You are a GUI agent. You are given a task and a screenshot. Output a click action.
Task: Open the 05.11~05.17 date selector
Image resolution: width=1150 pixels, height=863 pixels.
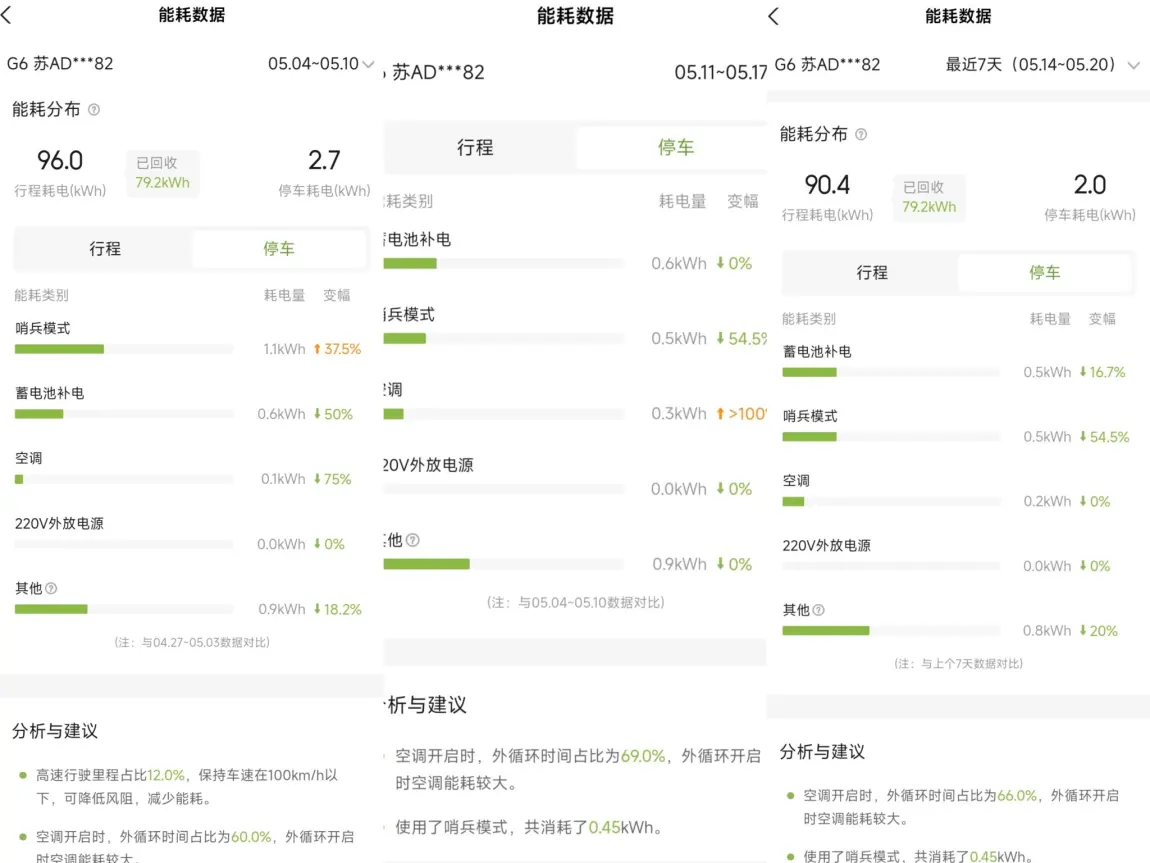tap(720, 73)
